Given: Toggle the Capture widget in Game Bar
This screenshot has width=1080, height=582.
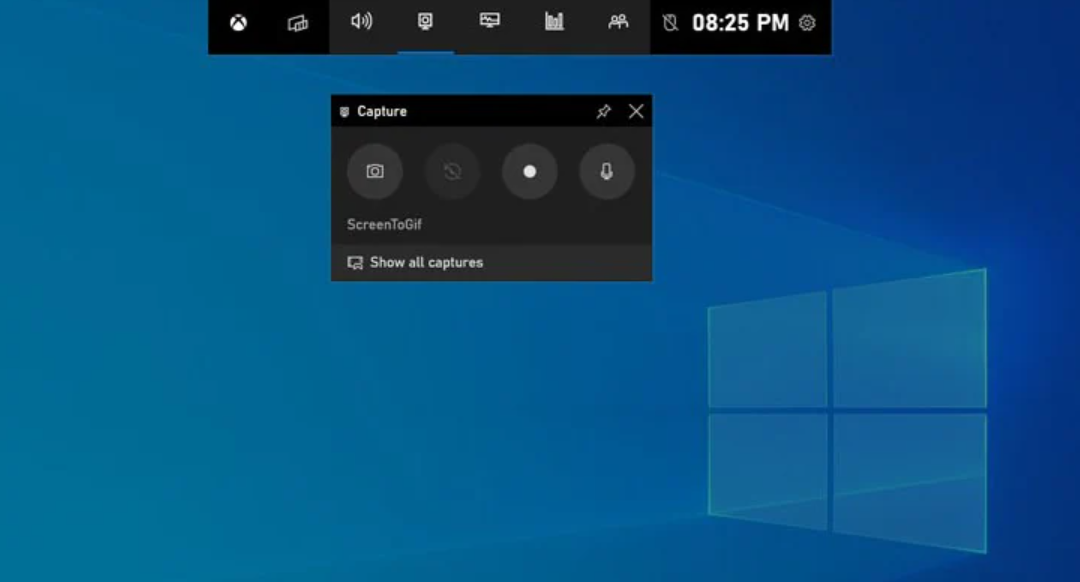Looking at the screenshot, I should click(x=426, y=21).
